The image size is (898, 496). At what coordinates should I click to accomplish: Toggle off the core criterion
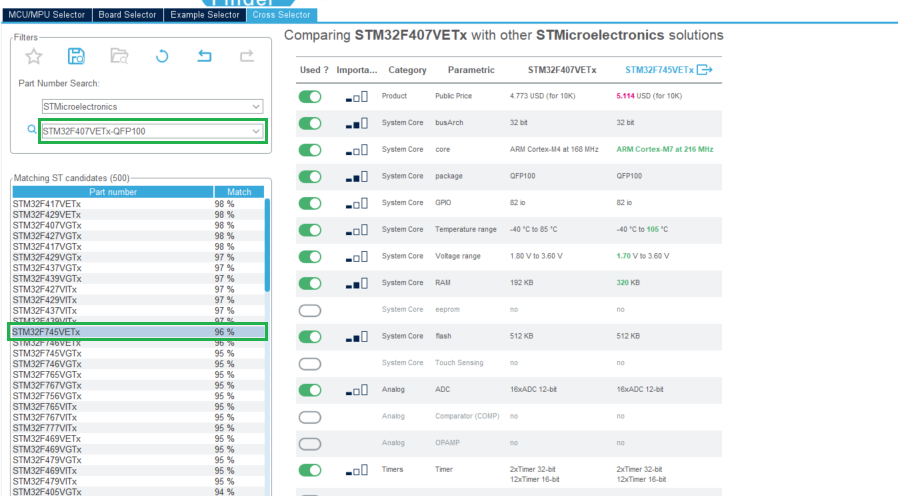(310, 150)
